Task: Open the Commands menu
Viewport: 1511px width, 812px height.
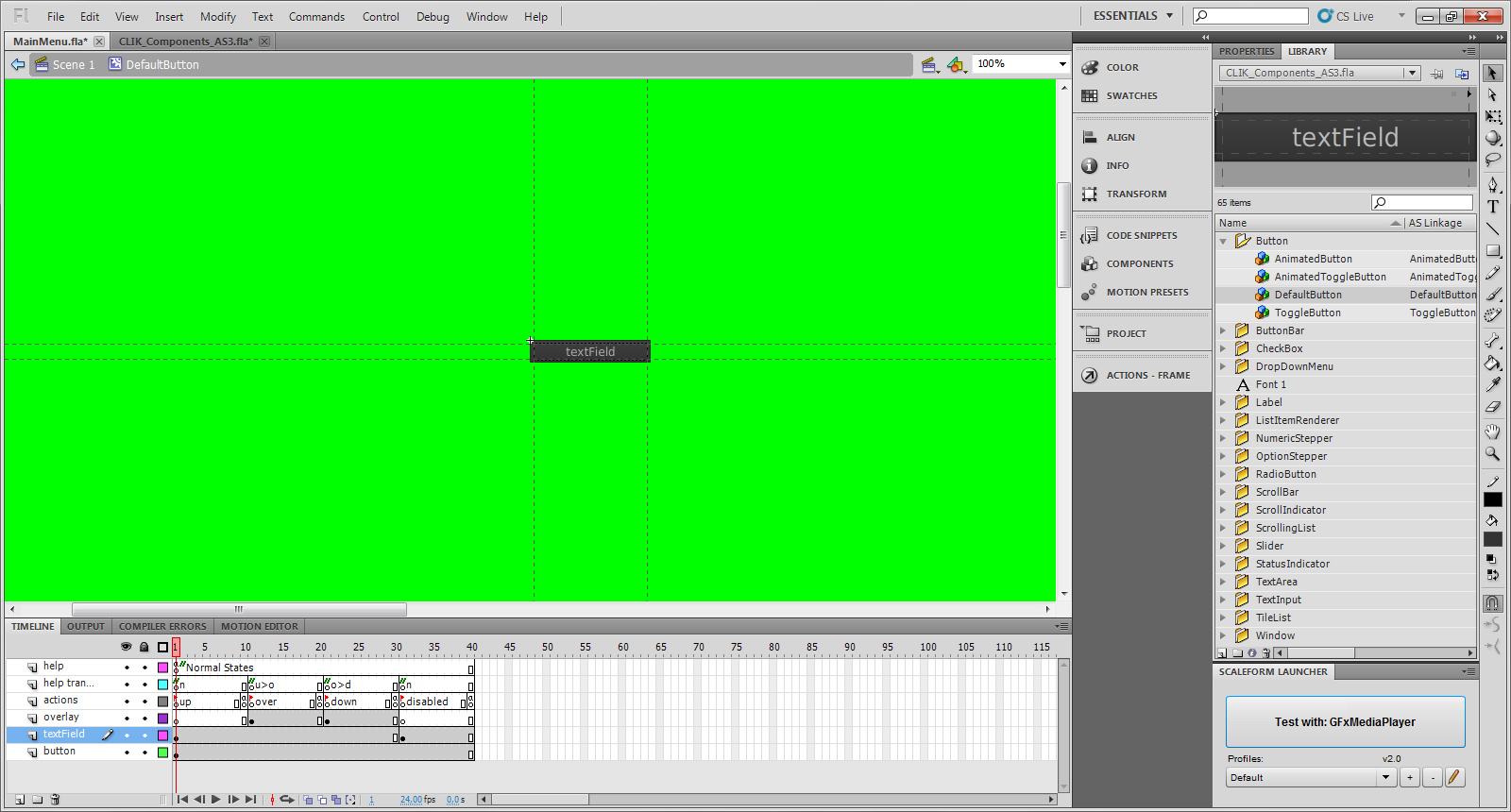Action: click(316, 17)
